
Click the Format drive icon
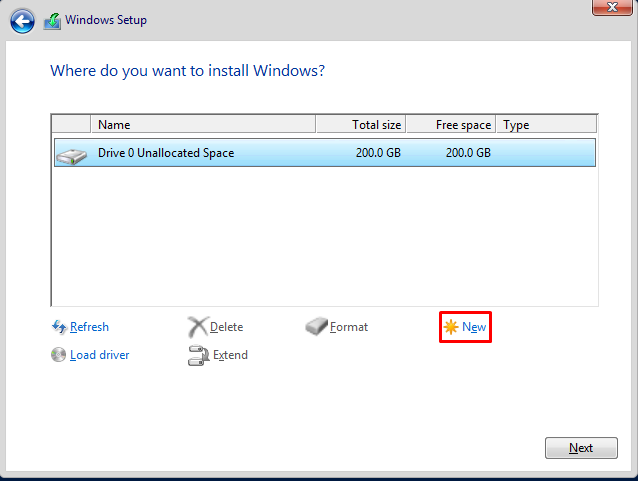pos(316,326)
